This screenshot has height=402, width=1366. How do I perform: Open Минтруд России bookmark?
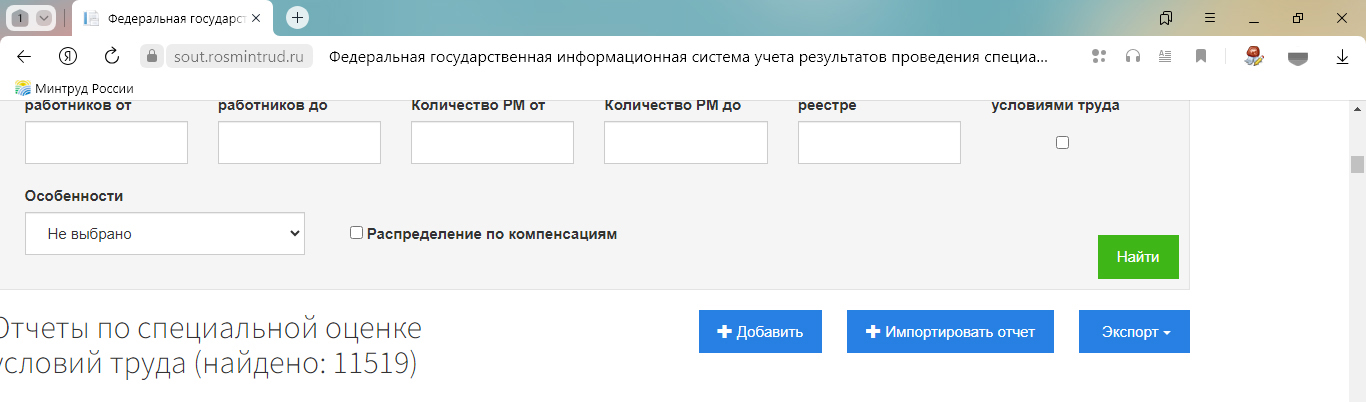(75, 88)
